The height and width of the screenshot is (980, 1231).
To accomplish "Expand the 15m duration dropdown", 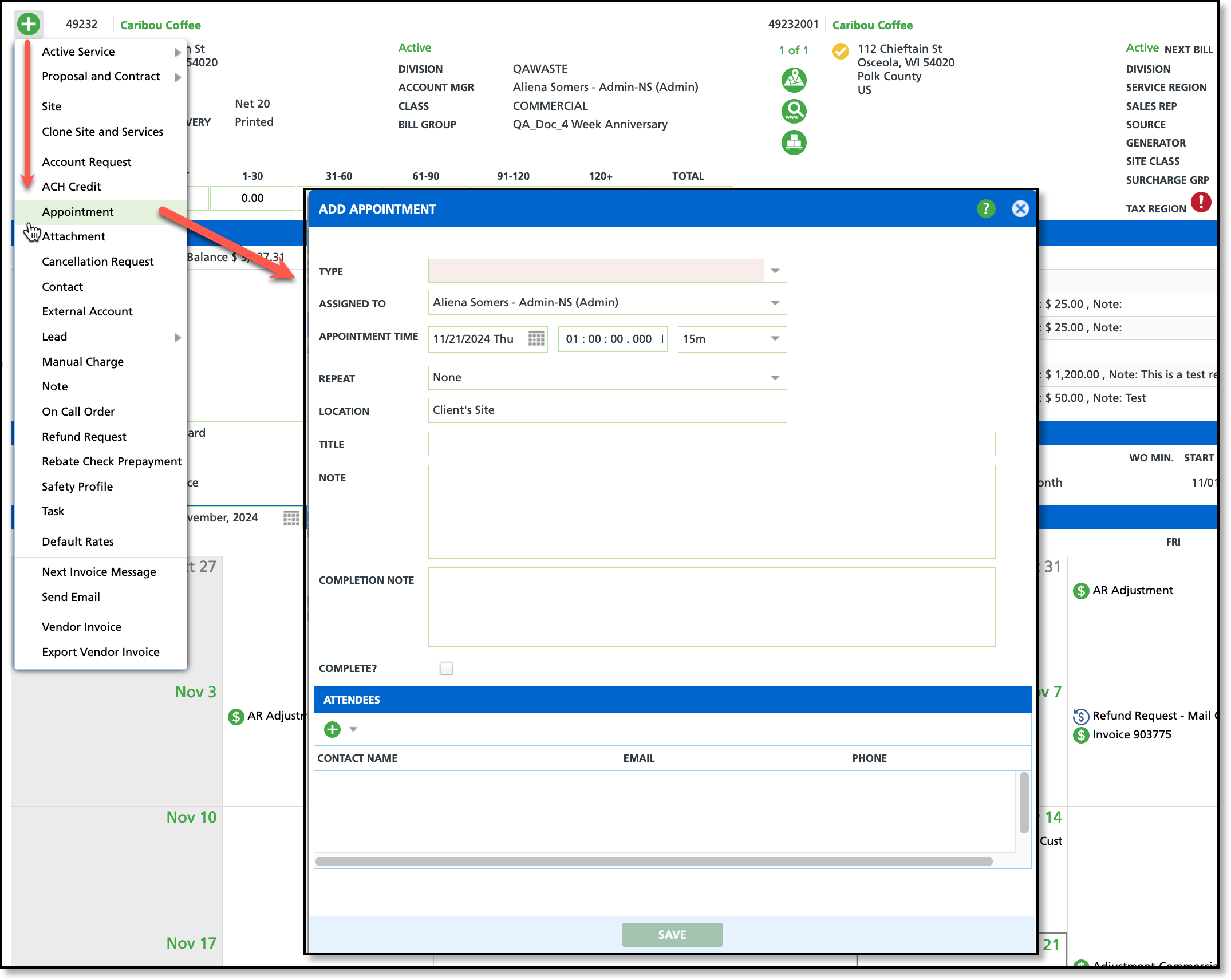I will point(775,339).
